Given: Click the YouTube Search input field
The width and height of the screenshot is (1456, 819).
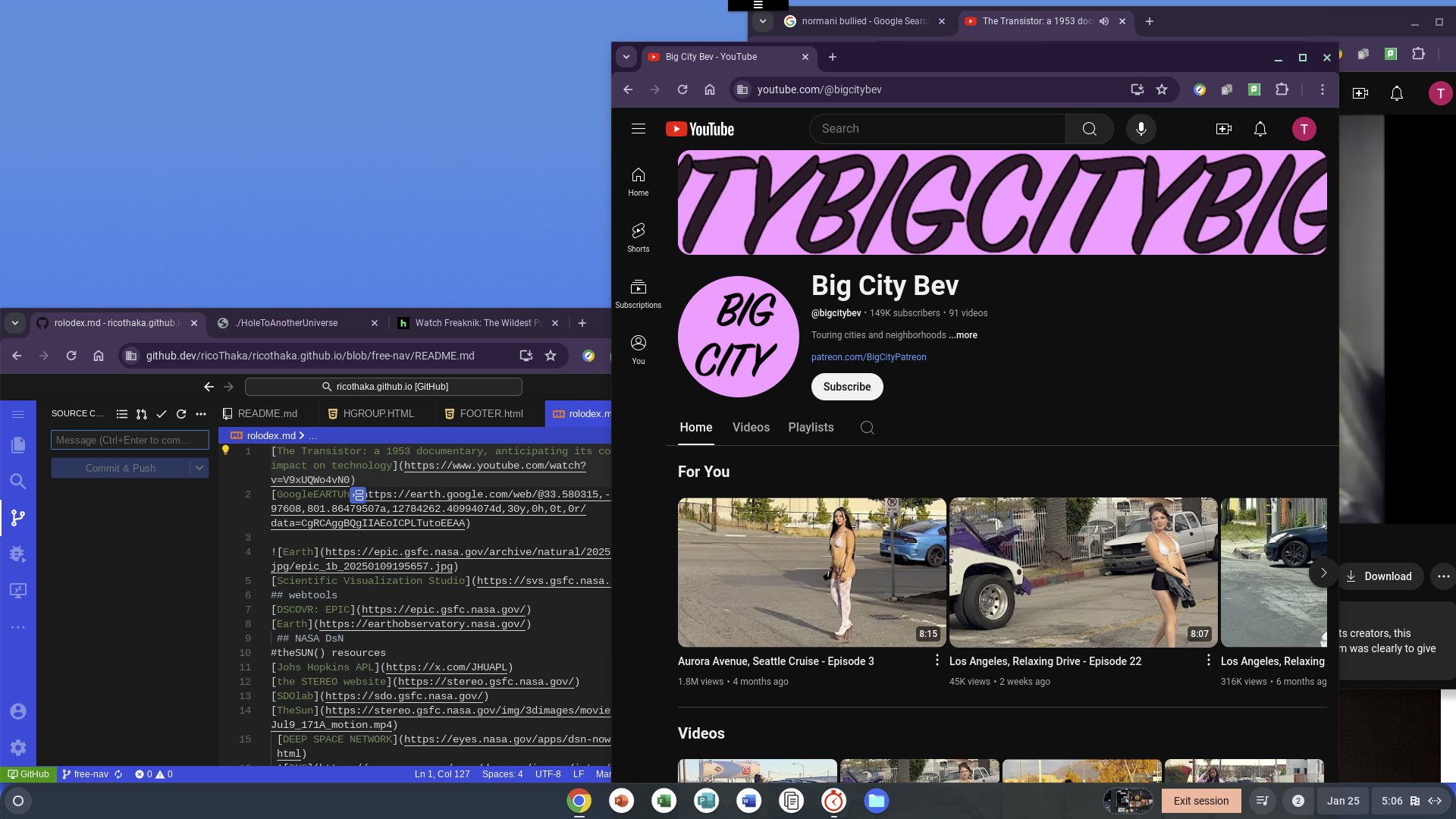Looking at the screenshot, I should 937,129.
